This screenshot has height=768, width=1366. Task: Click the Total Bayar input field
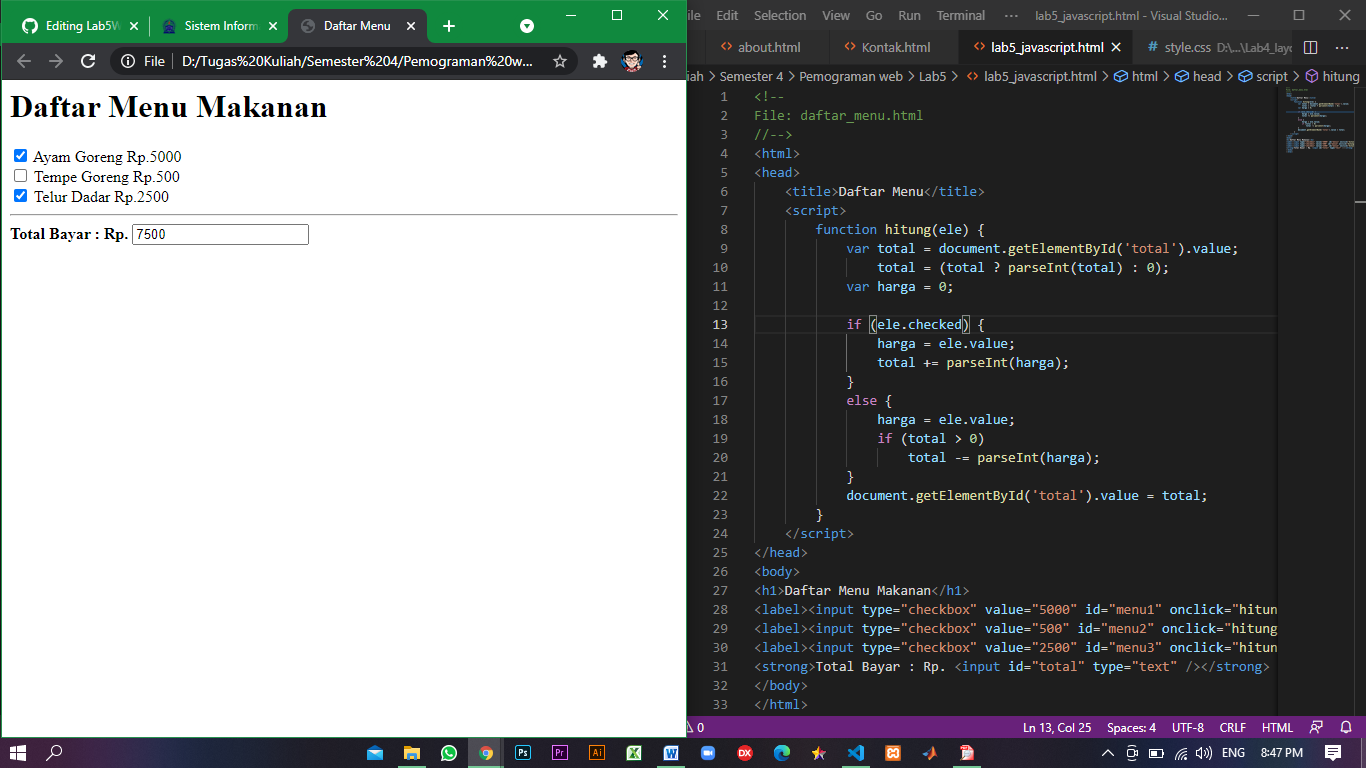(x=220, y=234)
